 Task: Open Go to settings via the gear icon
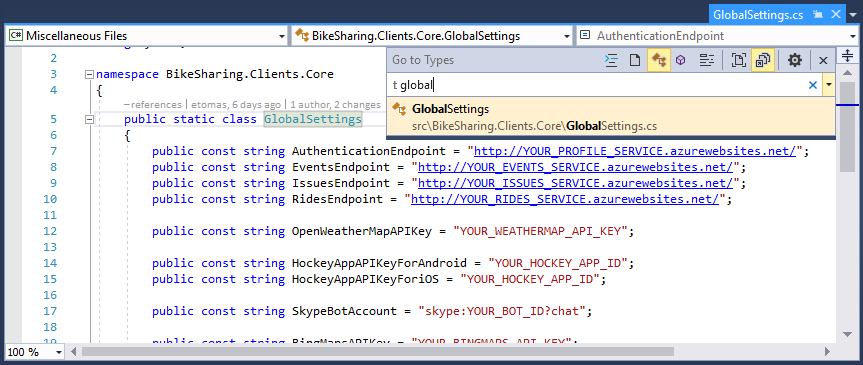click(795, 61)
